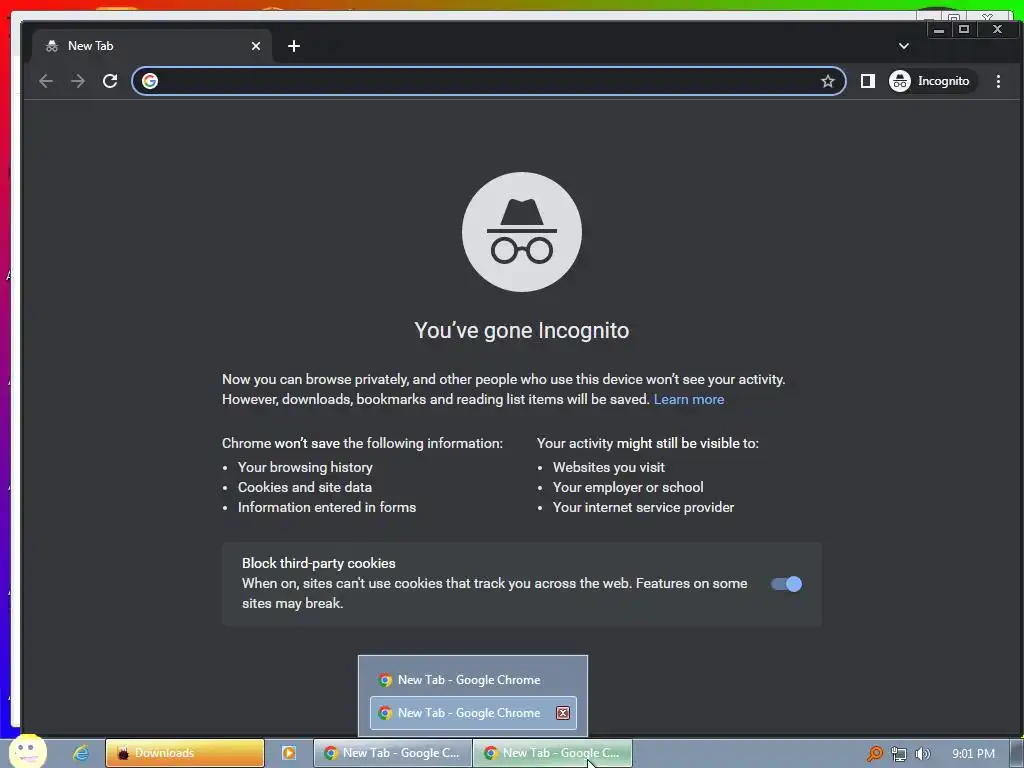This screenshot has height=768, width=1024.
Task: Click the Websites you visit bullet
Action: 609,467
